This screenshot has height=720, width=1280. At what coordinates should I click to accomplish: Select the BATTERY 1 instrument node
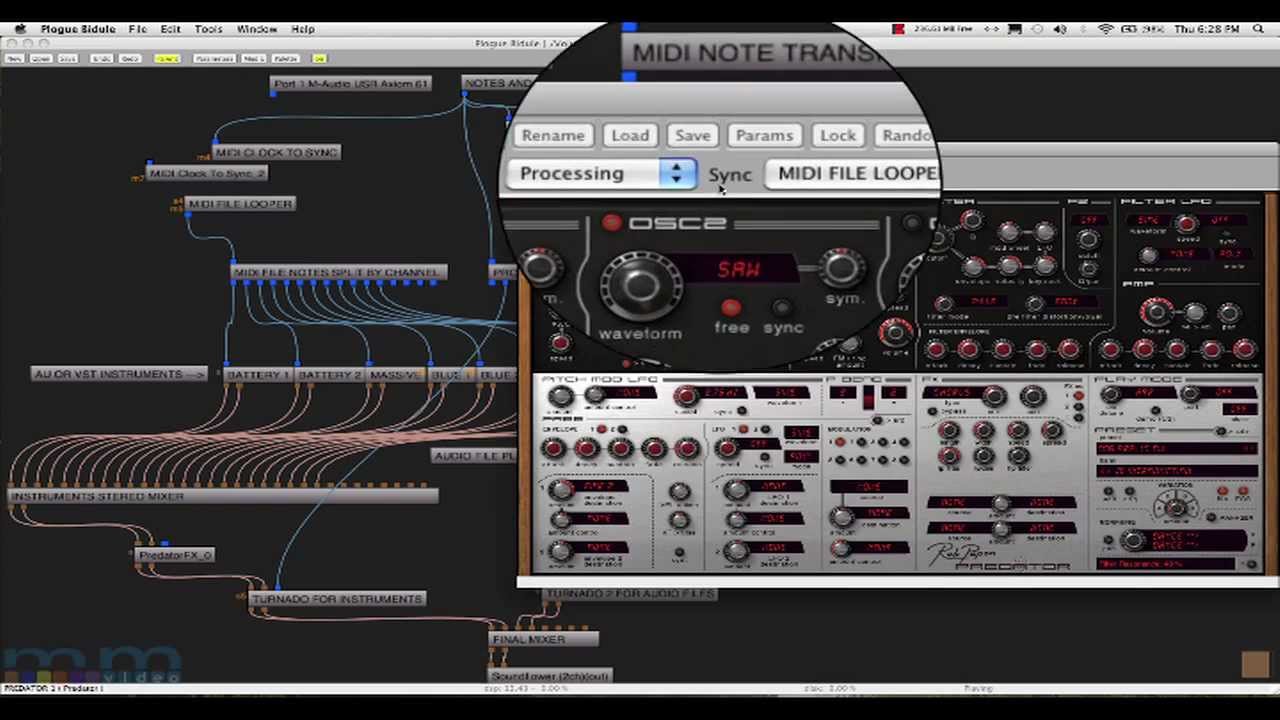258,374
